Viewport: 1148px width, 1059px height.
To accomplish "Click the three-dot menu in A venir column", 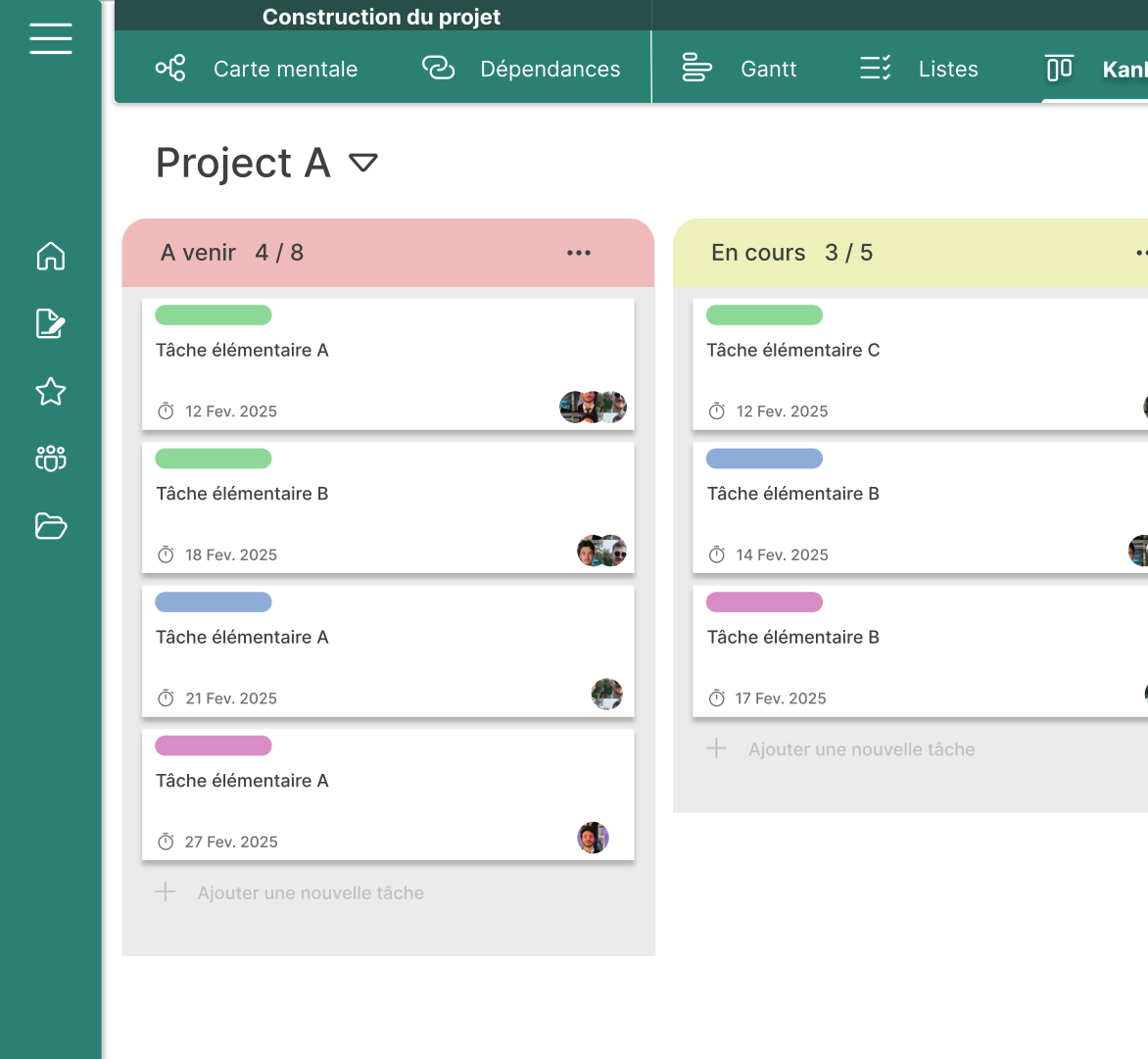I will (x=579, y=253).
